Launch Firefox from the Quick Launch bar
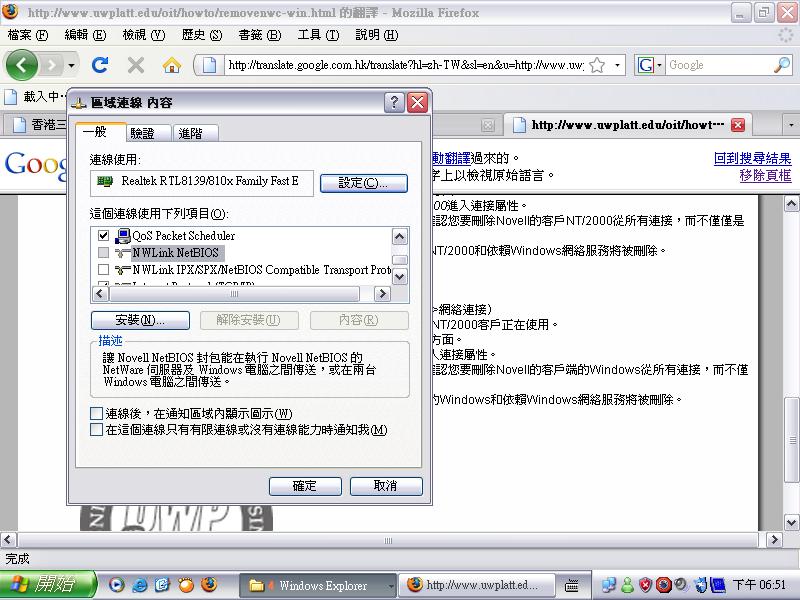 209,585
